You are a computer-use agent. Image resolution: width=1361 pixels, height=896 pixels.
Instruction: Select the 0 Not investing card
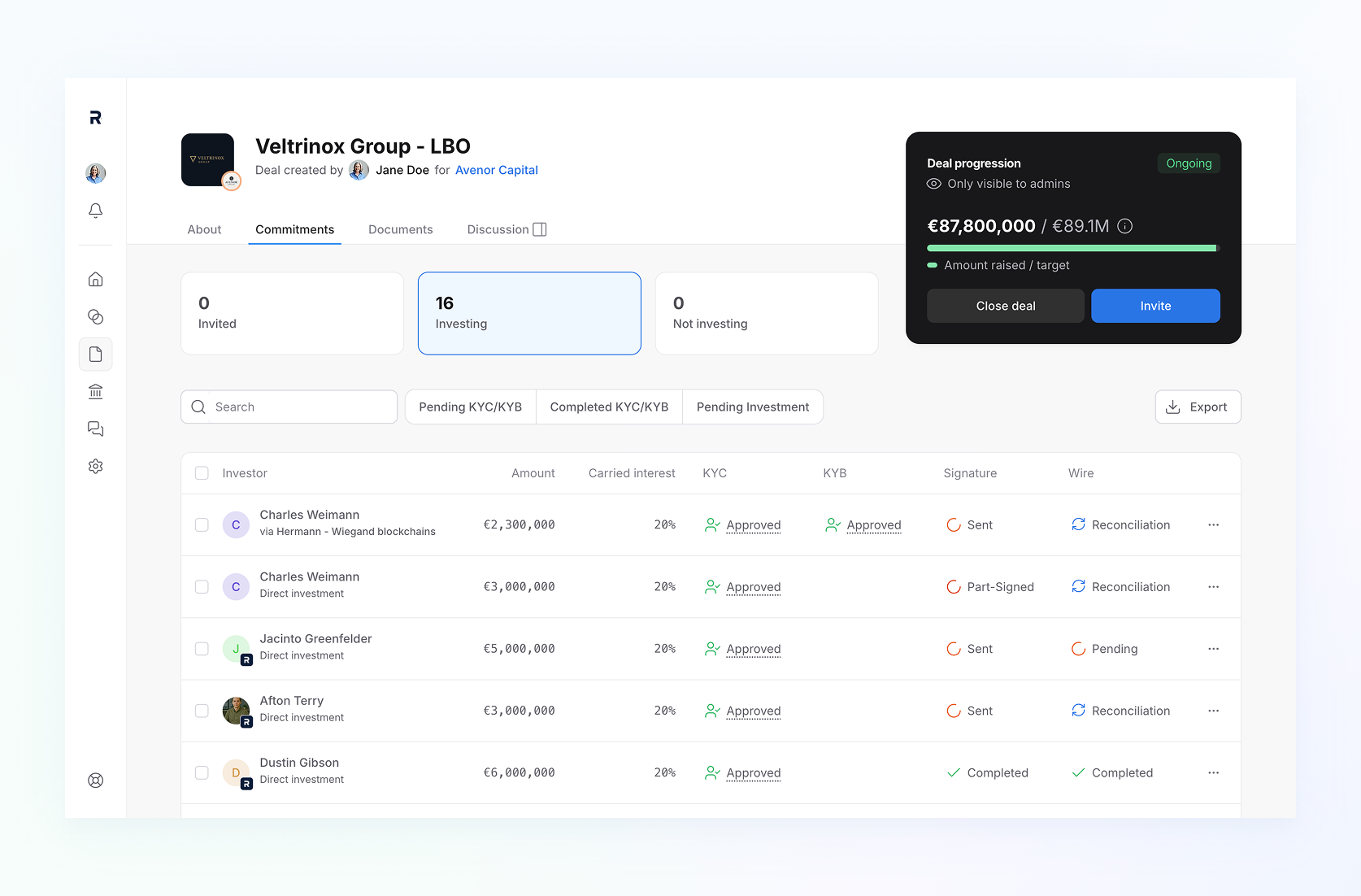pos(767,313)
